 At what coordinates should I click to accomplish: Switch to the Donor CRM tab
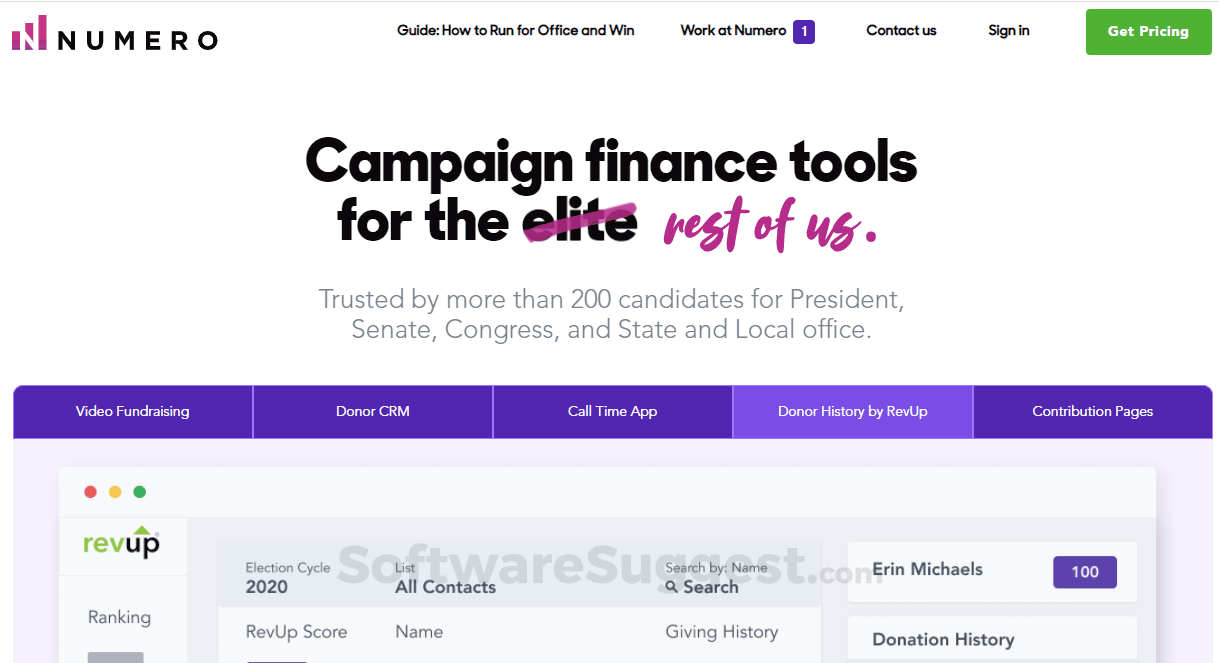pos(372,411)
